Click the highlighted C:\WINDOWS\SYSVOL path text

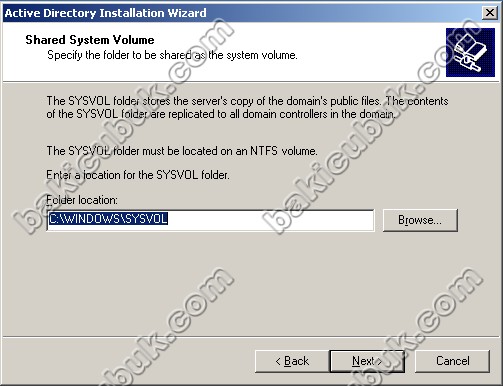tap(108, 219)
